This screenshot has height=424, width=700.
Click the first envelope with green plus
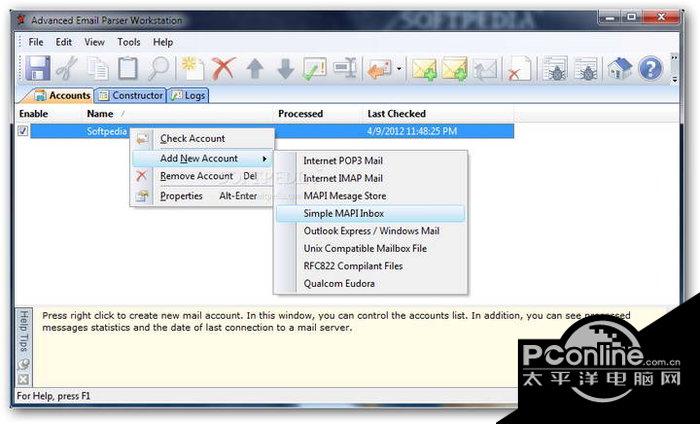coord(424,69)
